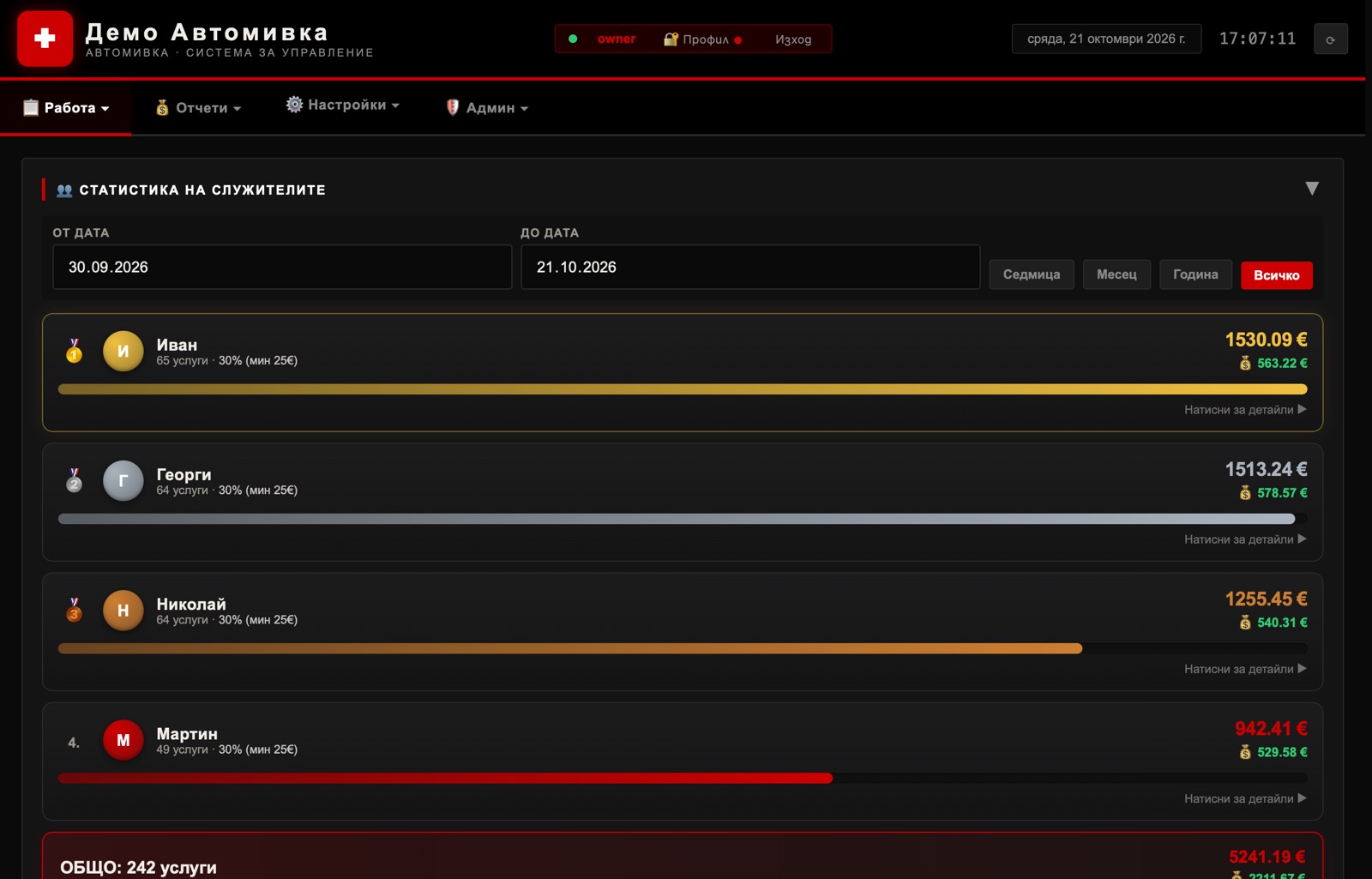Click the orange Н avatar for Николай
This screenshot has width=1372, height=879.
pyautogui.click(x=123, y=610)
